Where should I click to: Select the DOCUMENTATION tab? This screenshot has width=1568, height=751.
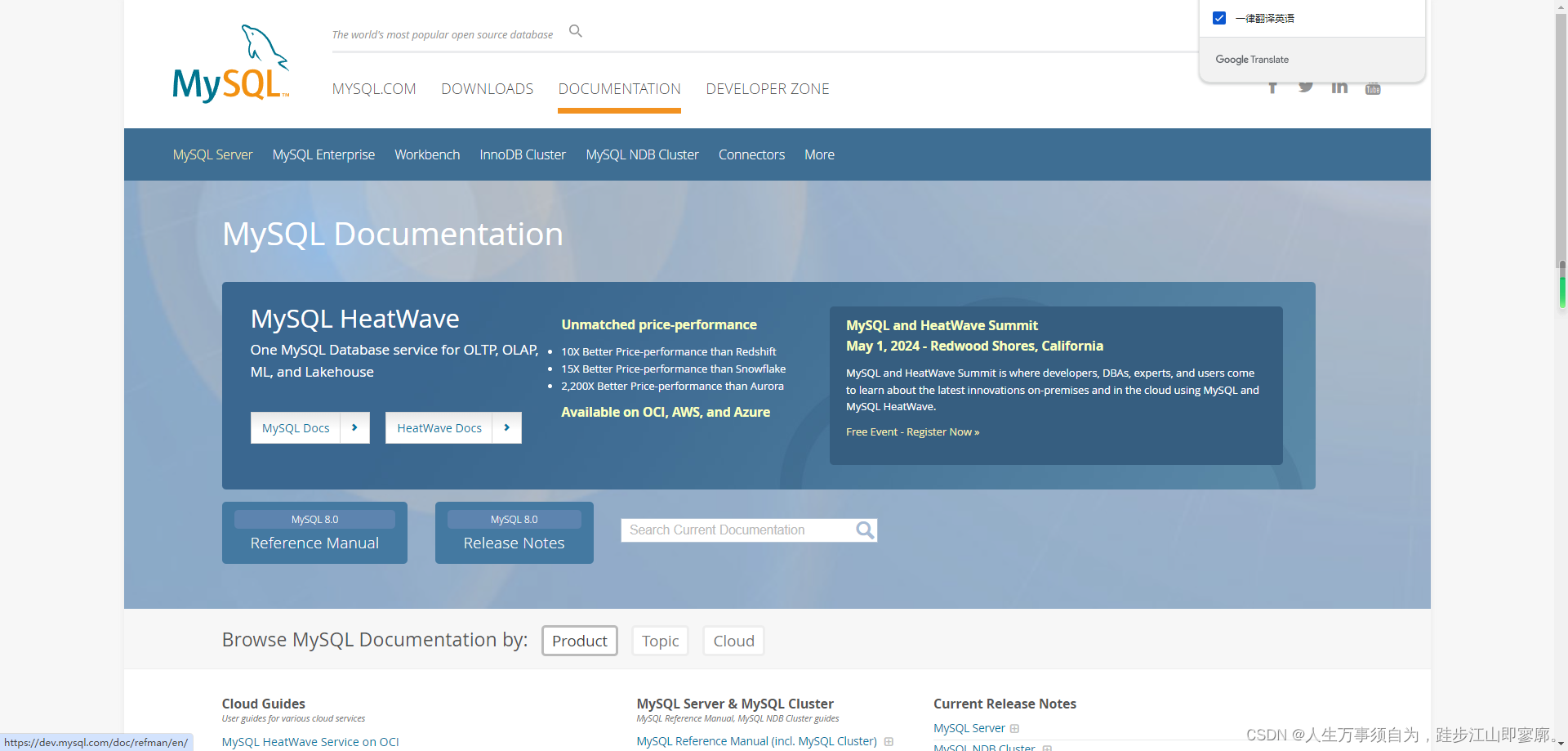click(x=620, y=89)
